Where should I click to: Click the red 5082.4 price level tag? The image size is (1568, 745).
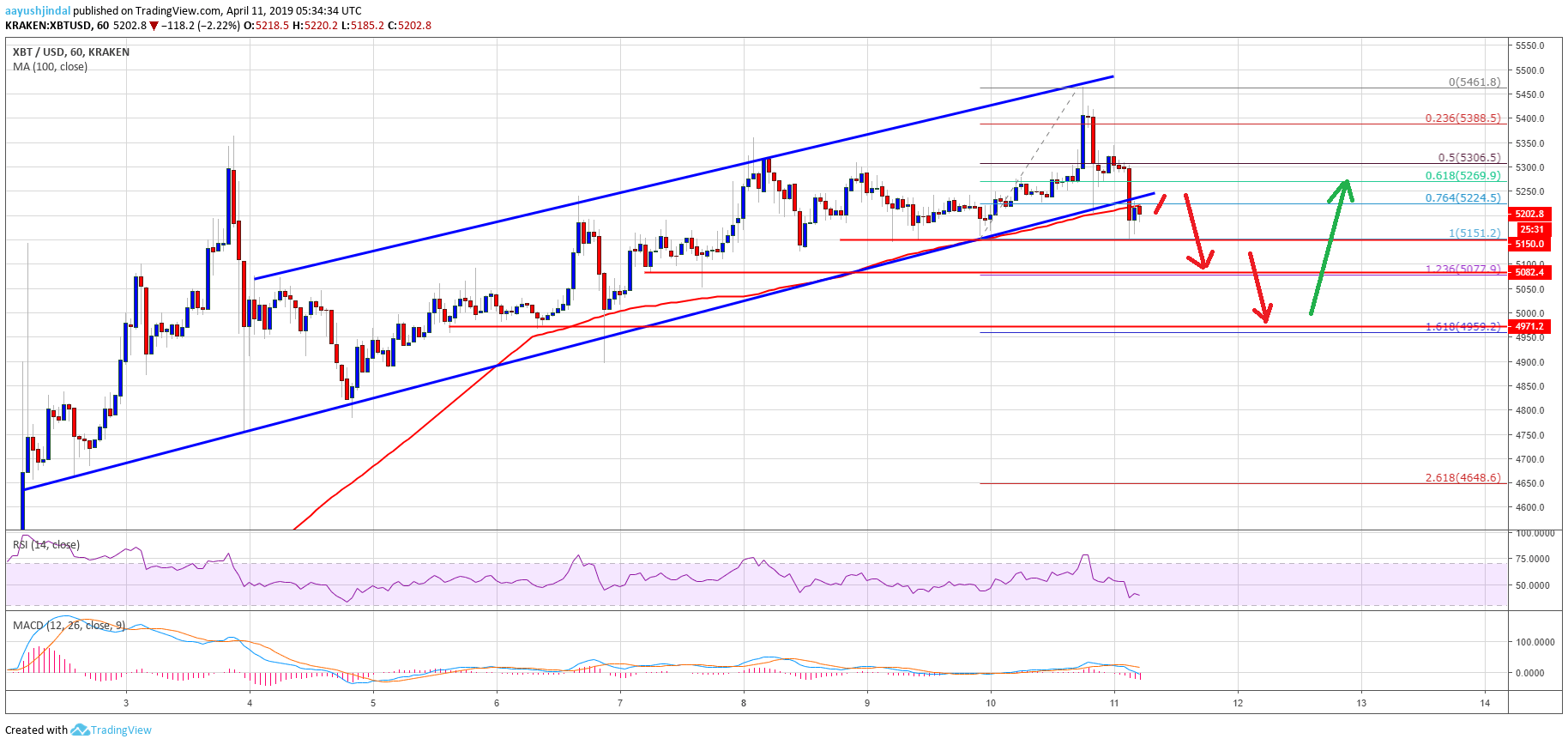point(1529,273)
